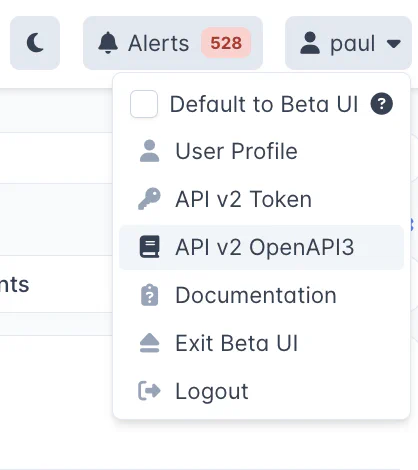Viewport: 418px width, 470px height.
Task: Toggle dark mode with the moon icon
Action: (x=35, y=43)
